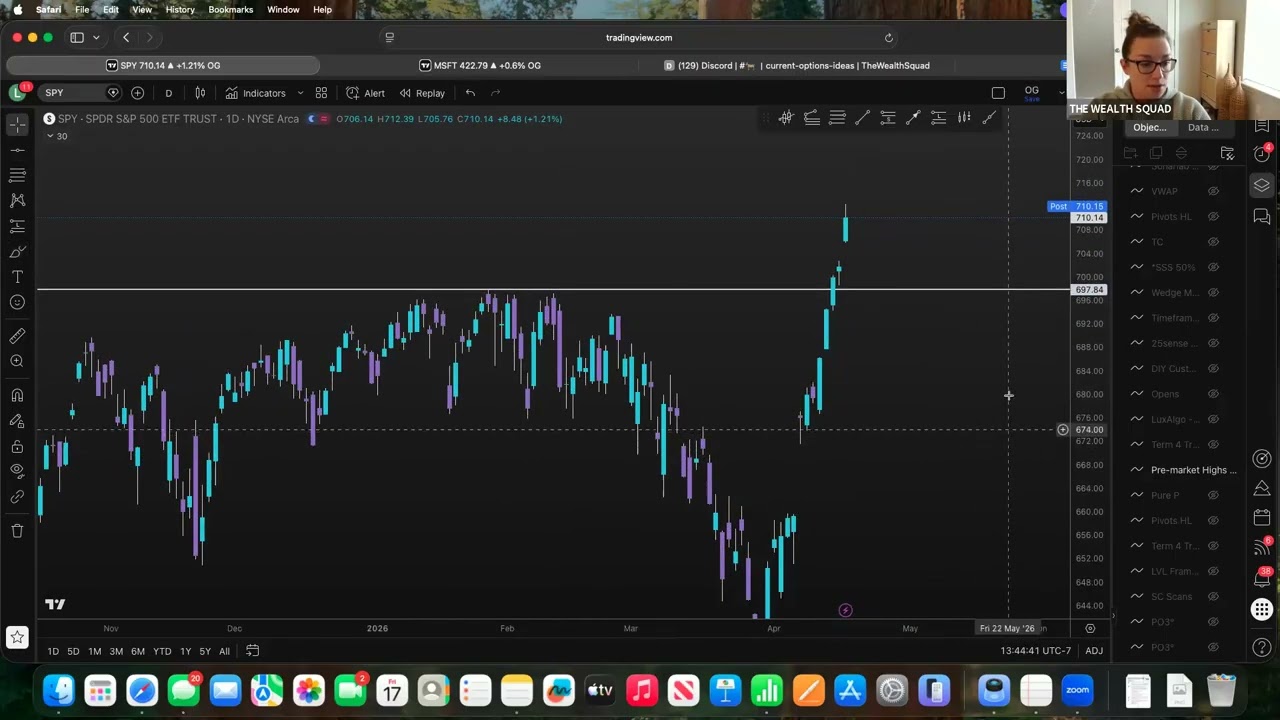Open the calendar icon in right sidebar
1280x720 pixels.
pos(1262,517)
